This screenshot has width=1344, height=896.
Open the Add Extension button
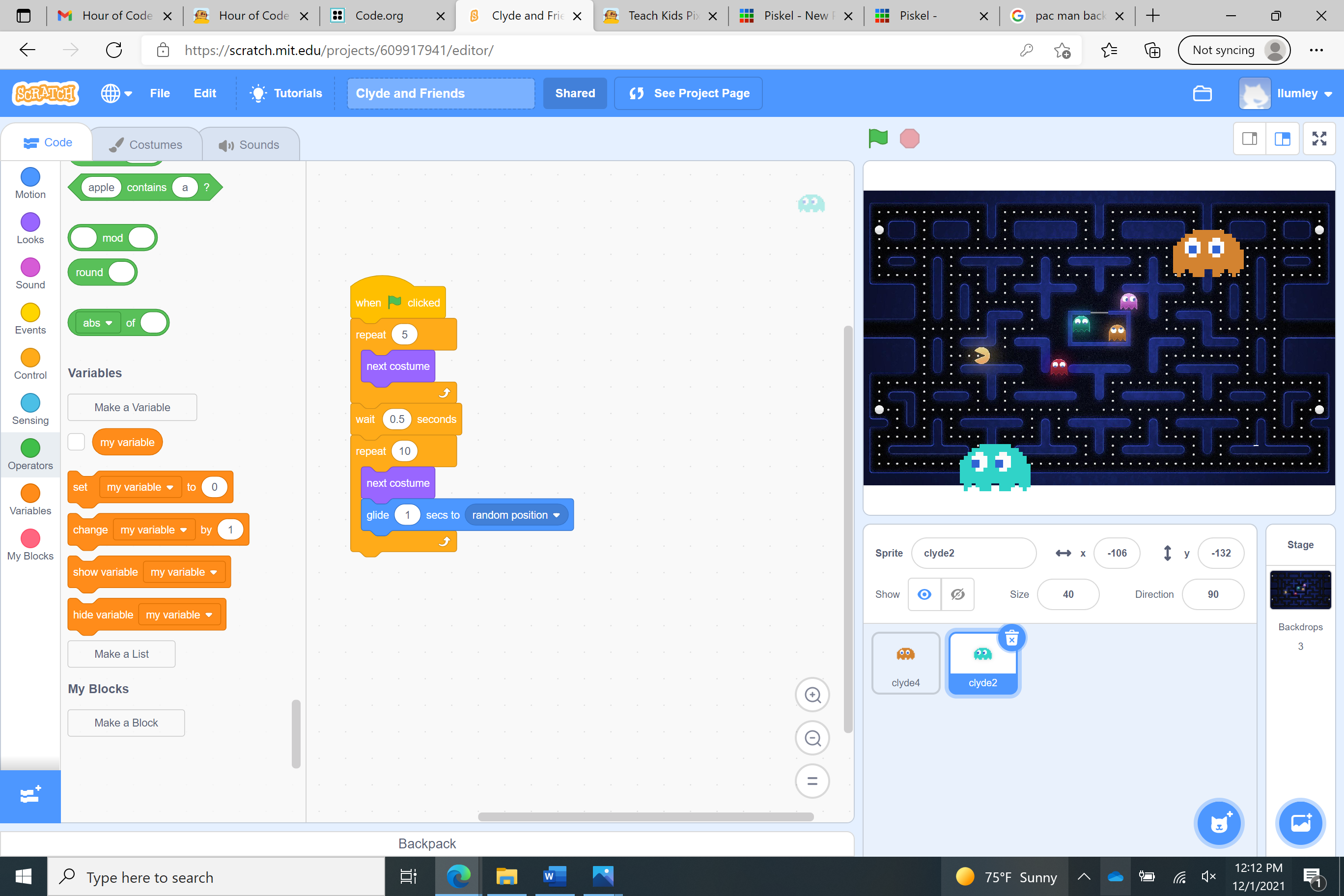tap(30, 795)
